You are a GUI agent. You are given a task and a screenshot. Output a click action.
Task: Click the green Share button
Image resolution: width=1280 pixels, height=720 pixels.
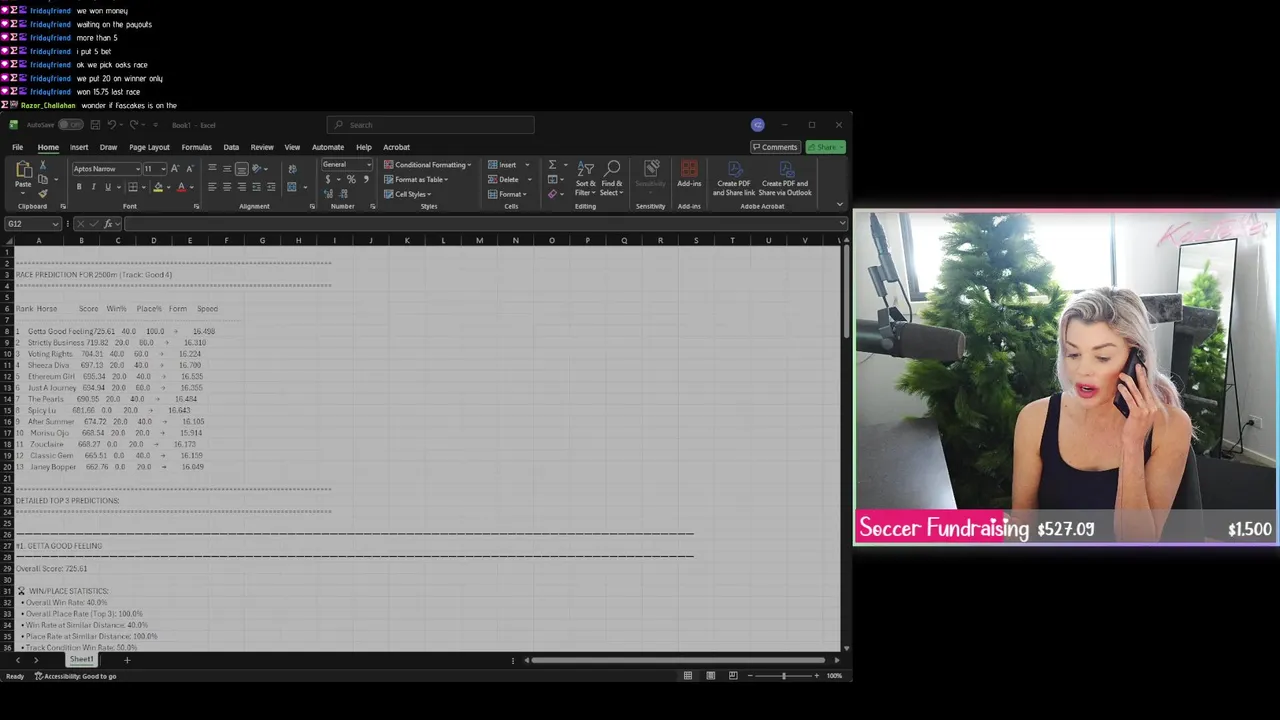point(825,147)
